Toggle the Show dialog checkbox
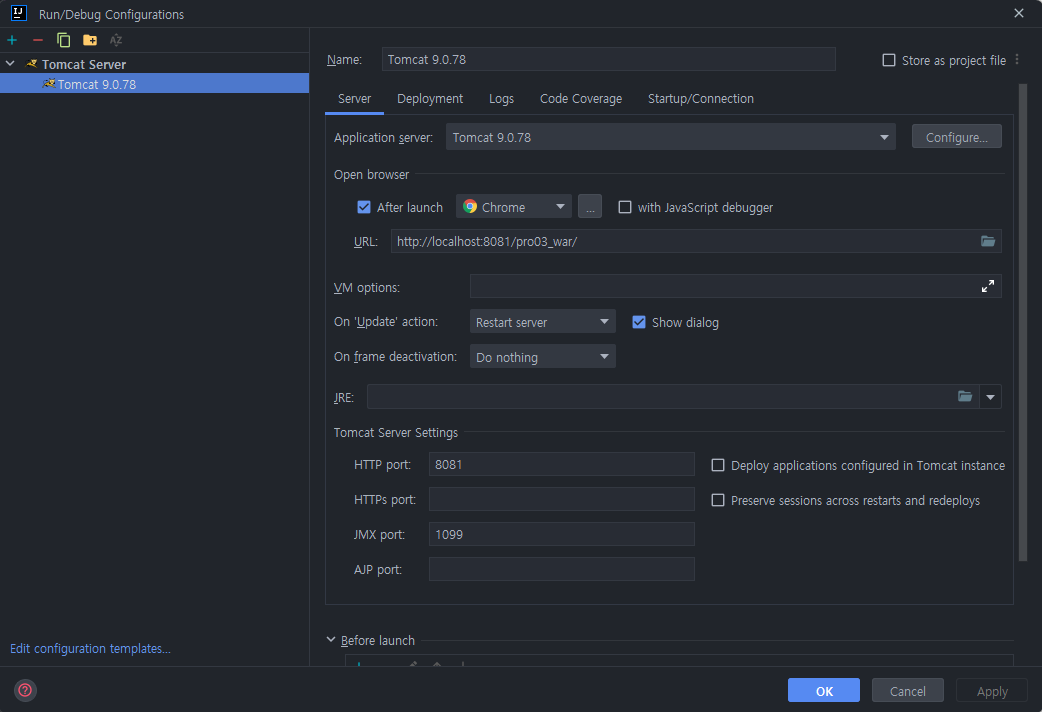1042x712 pixels. click(639, 322)
